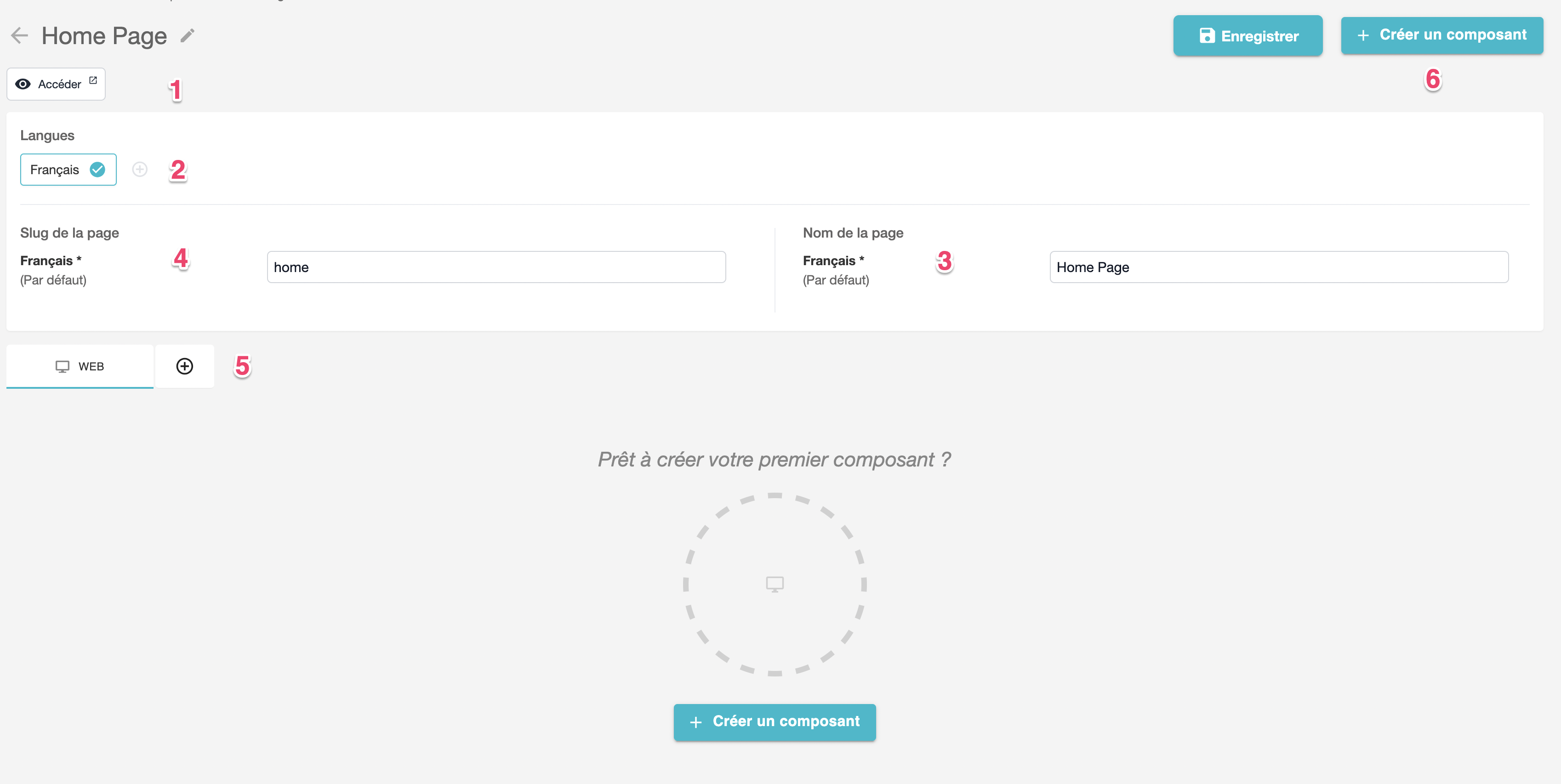
Task: Click the top right Créer un composant button
Action: pos(1441,35)
